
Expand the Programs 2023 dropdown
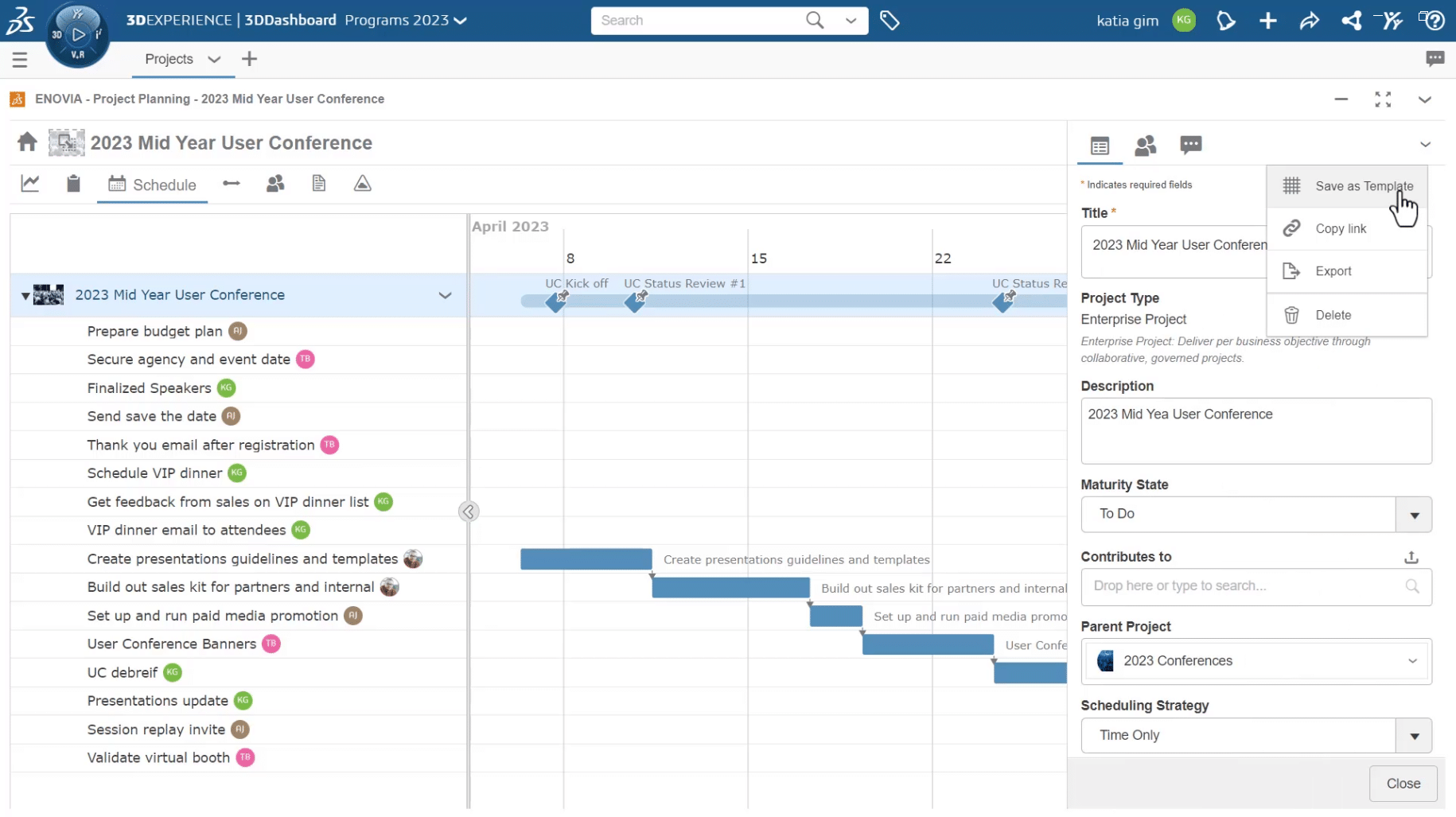pyautogui.click(x=460, y=21)
